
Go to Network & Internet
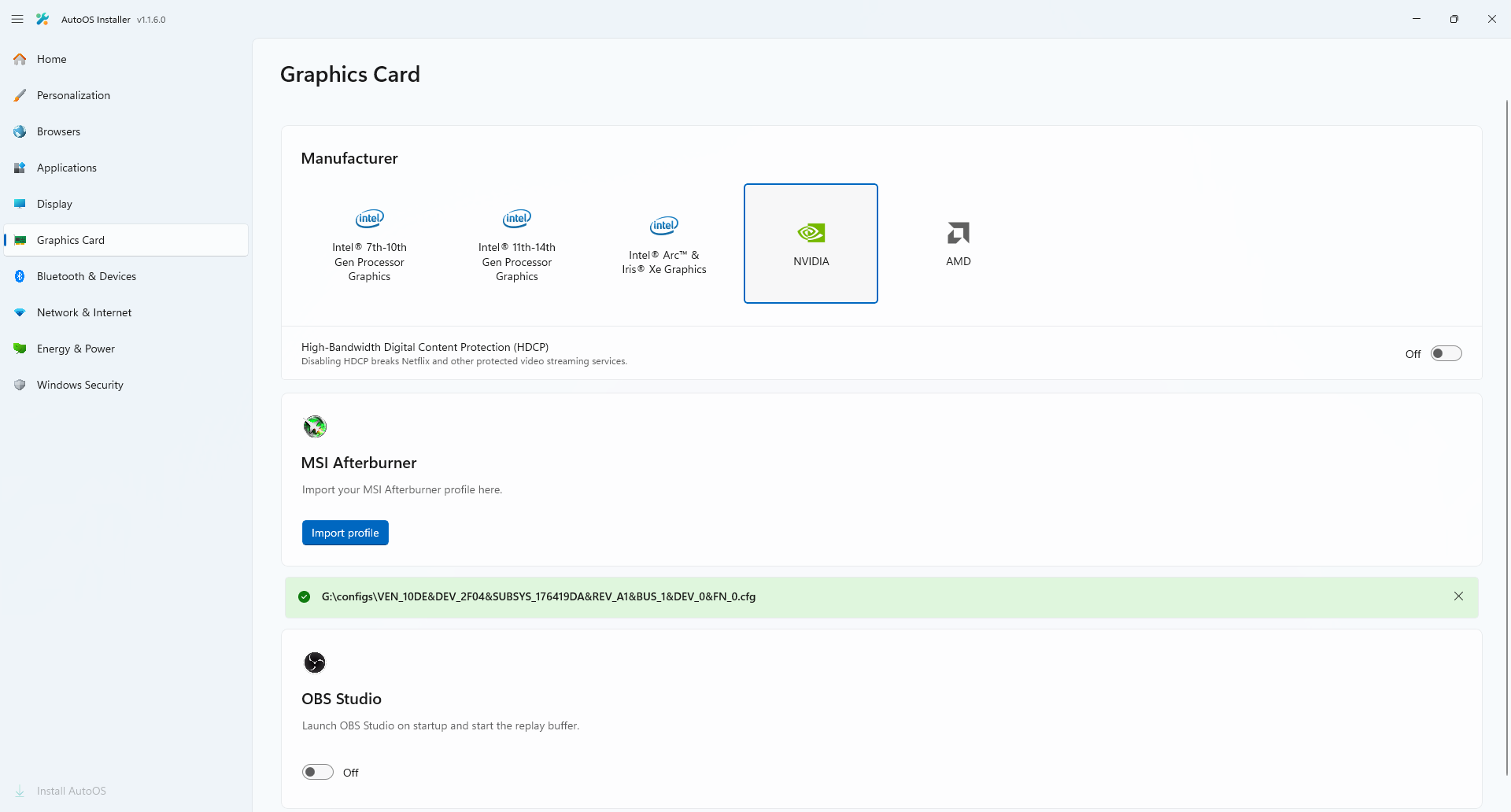tap(126, 312)
